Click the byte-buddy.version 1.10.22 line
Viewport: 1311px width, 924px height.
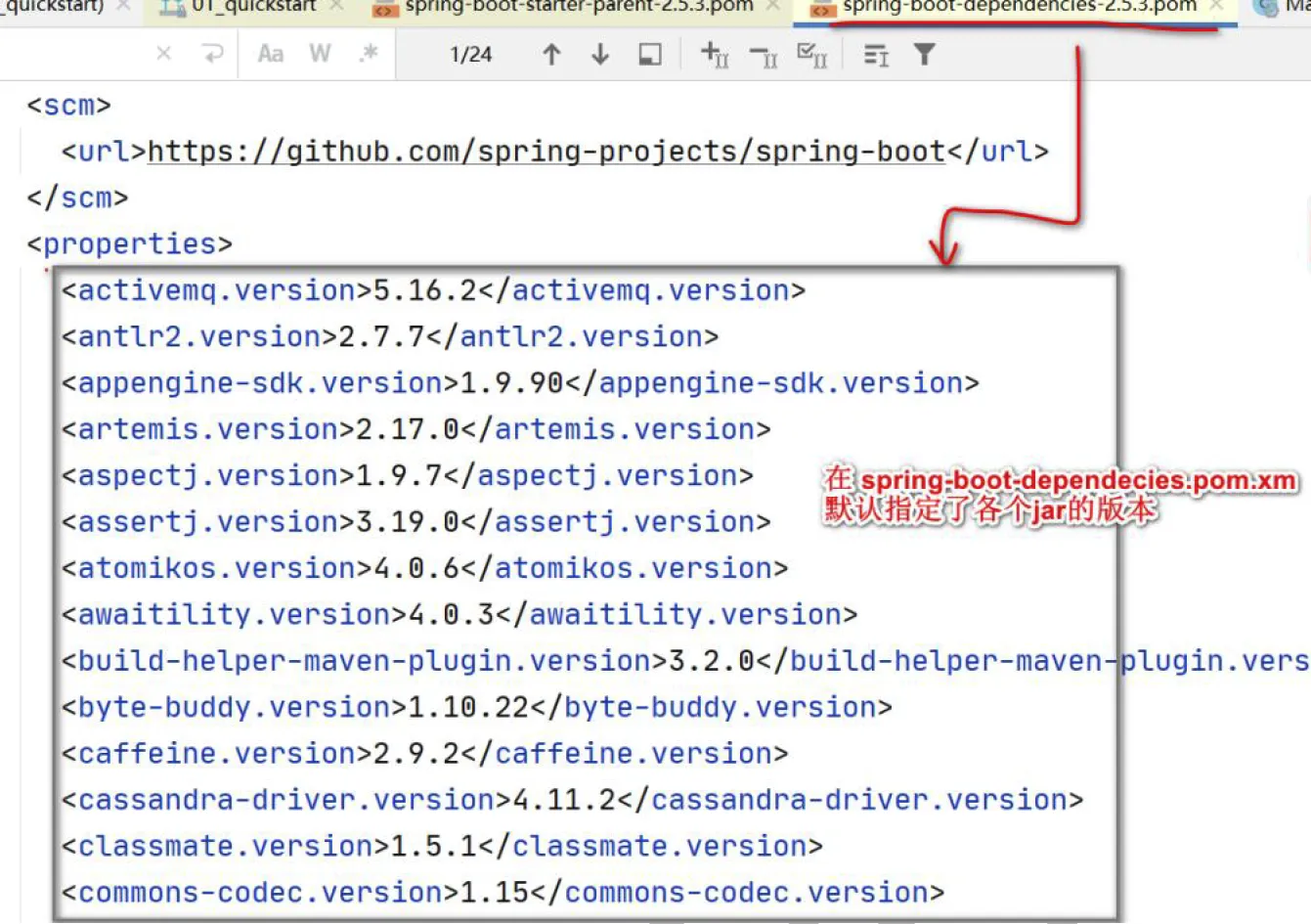(477, 708)
